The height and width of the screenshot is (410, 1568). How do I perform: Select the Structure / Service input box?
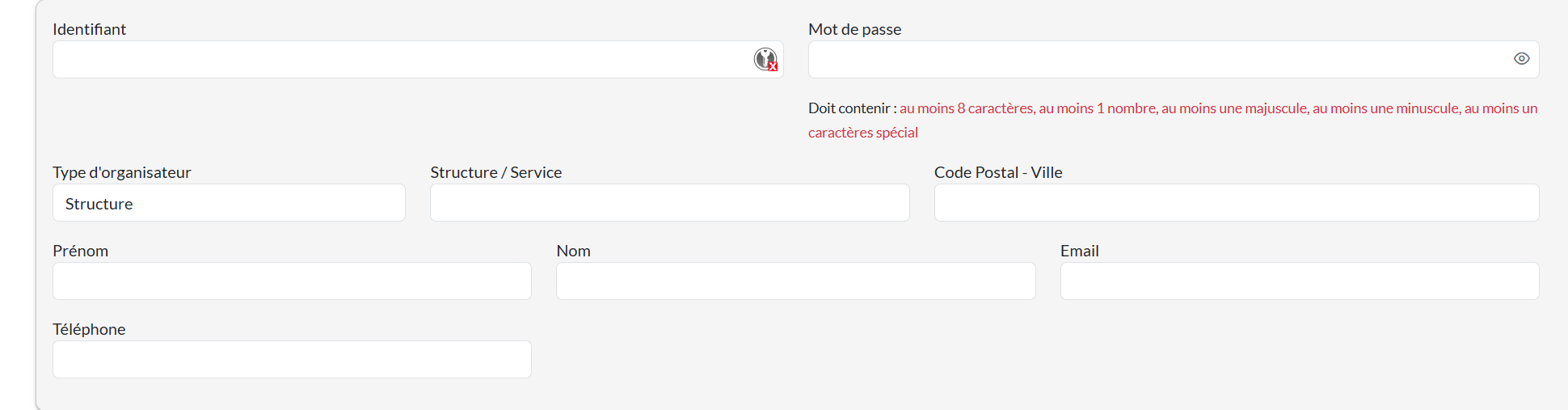[669, 203]
